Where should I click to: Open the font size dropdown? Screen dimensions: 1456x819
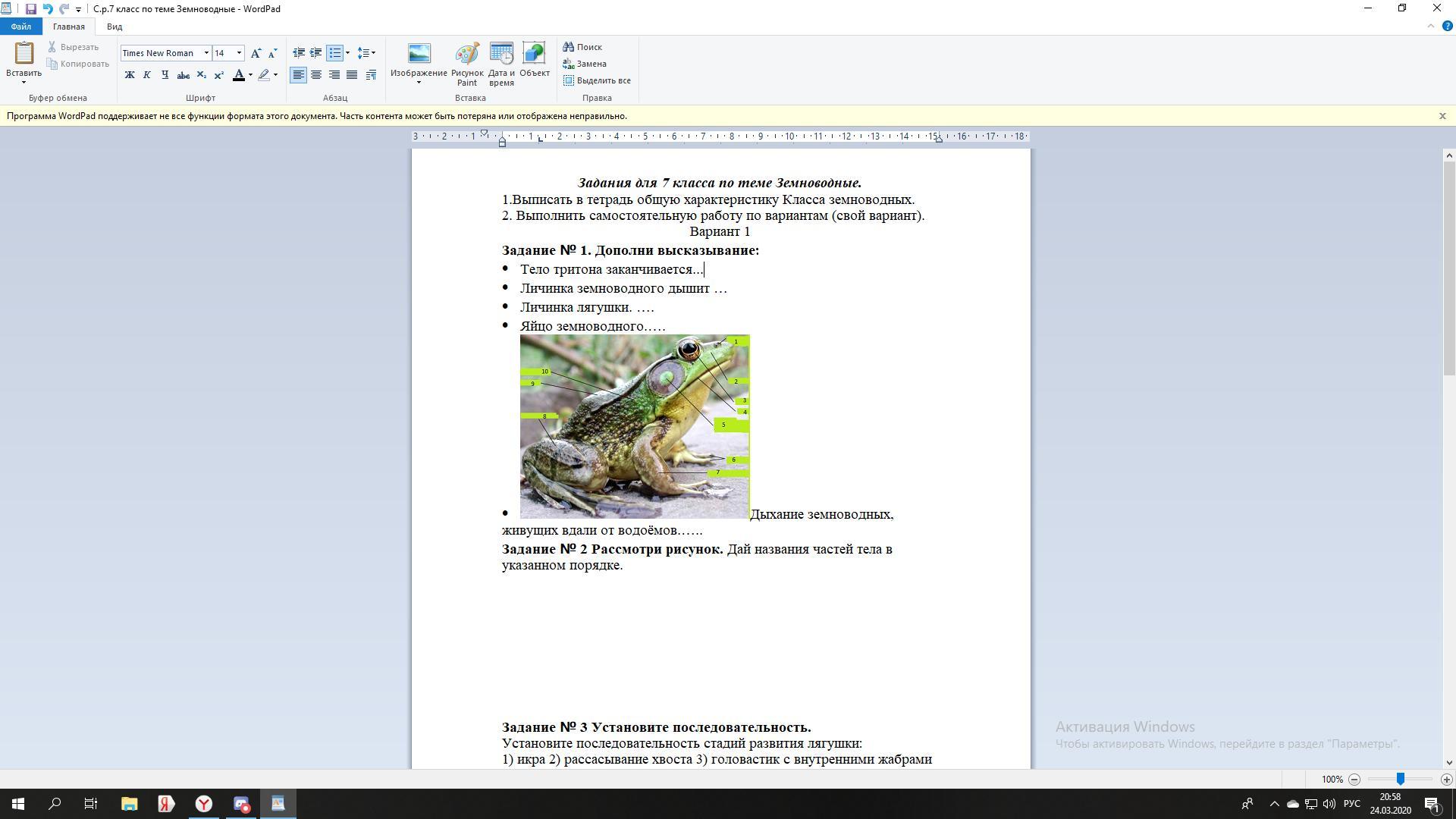pyautogui.click(x=240, y=53)
